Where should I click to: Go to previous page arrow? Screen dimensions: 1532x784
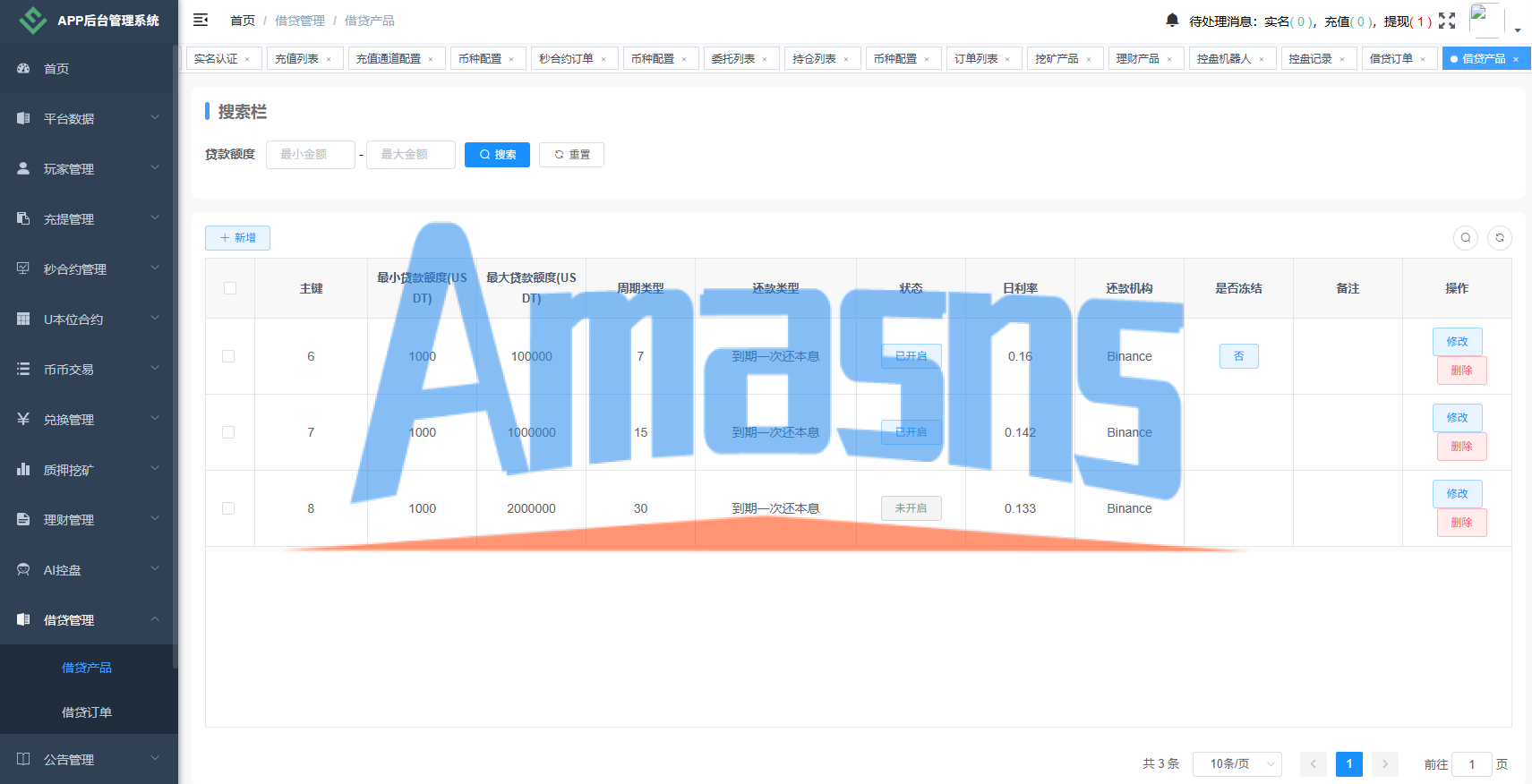point(1314,763)
